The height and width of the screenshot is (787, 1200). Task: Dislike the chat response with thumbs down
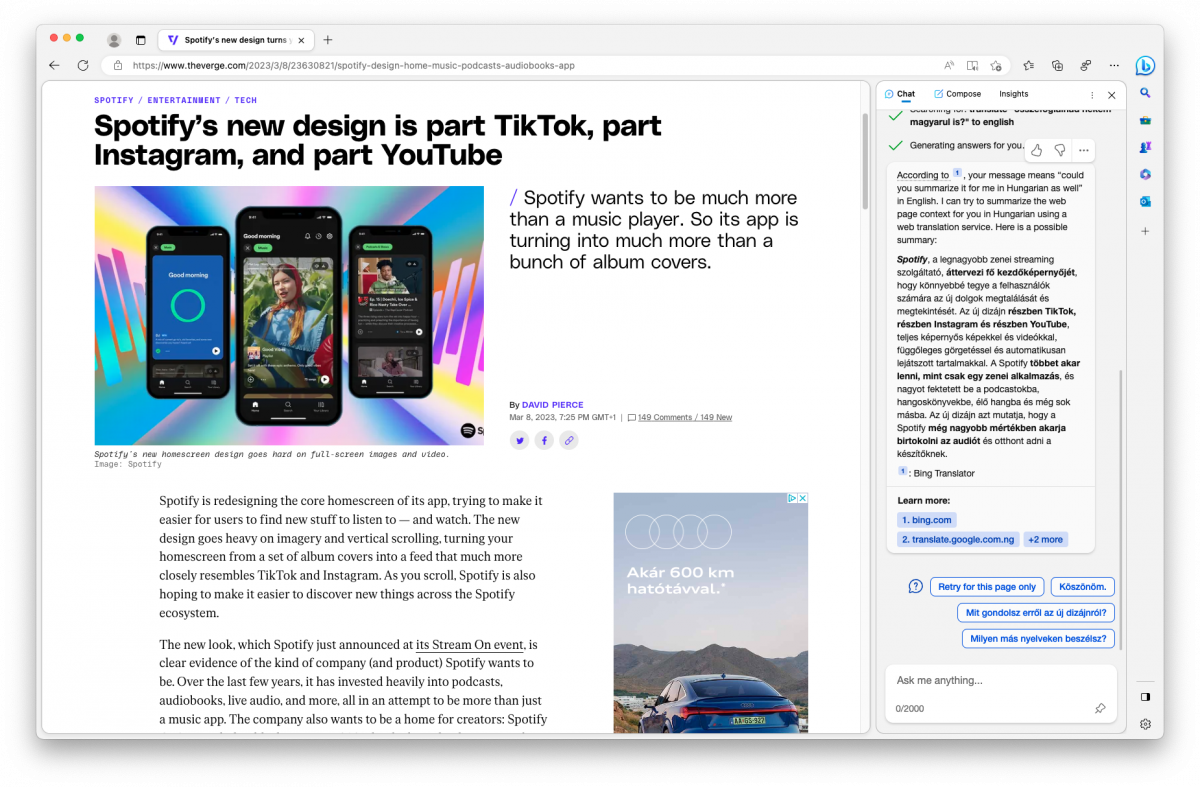1059,150
